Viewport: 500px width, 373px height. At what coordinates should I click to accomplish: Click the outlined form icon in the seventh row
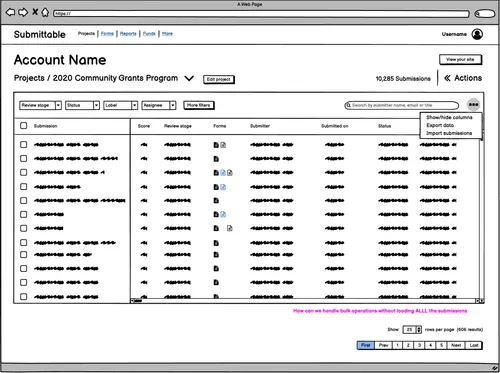click(230, 228)
